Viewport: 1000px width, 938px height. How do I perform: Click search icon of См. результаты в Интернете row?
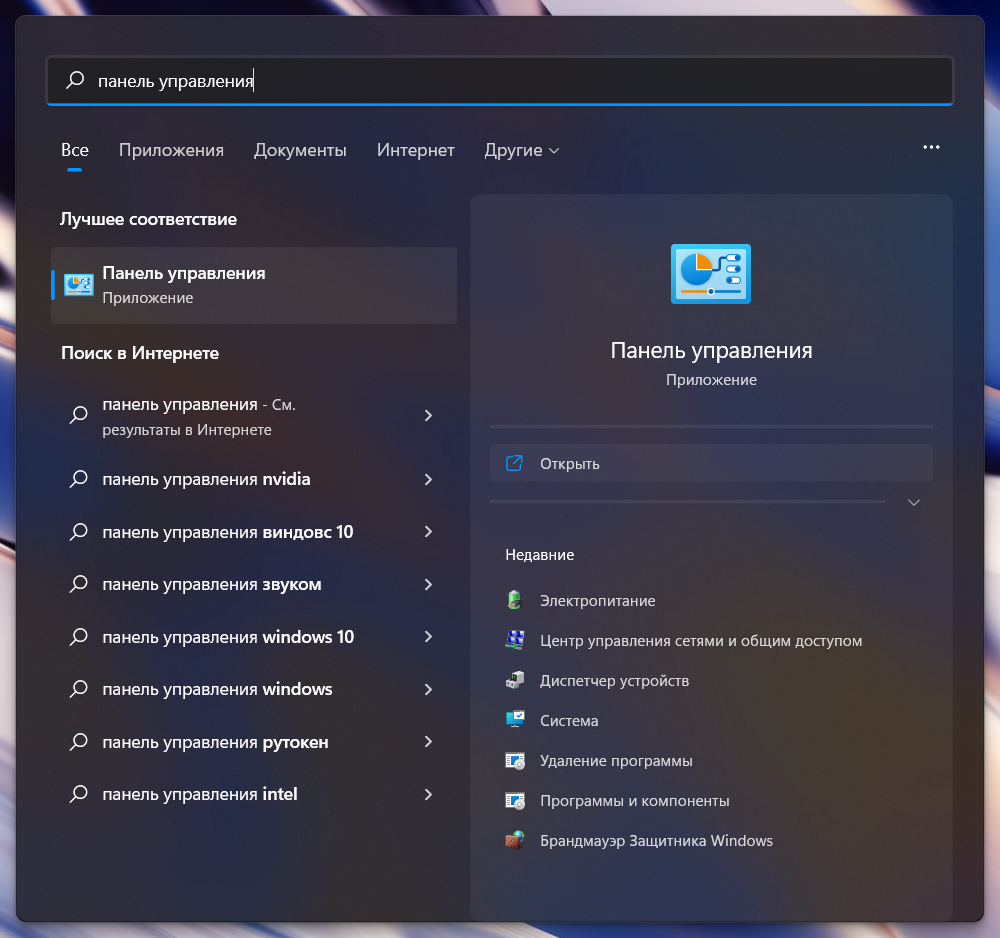[x=78, y=414]
